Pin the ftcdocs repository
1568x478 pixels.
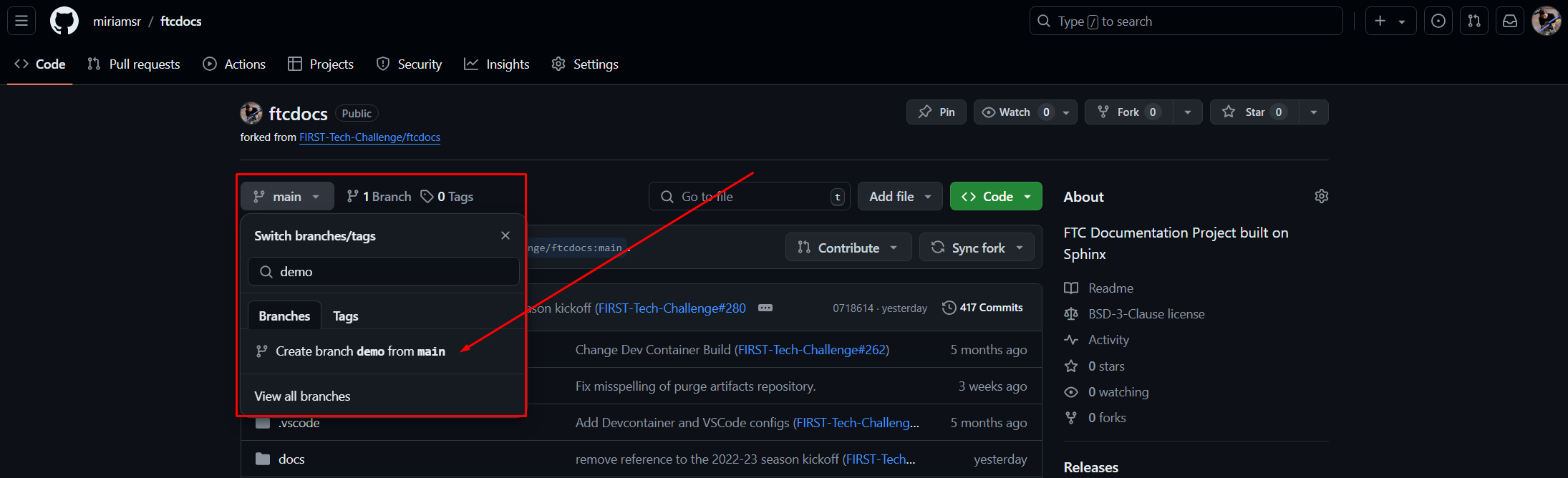coord(937,112)
